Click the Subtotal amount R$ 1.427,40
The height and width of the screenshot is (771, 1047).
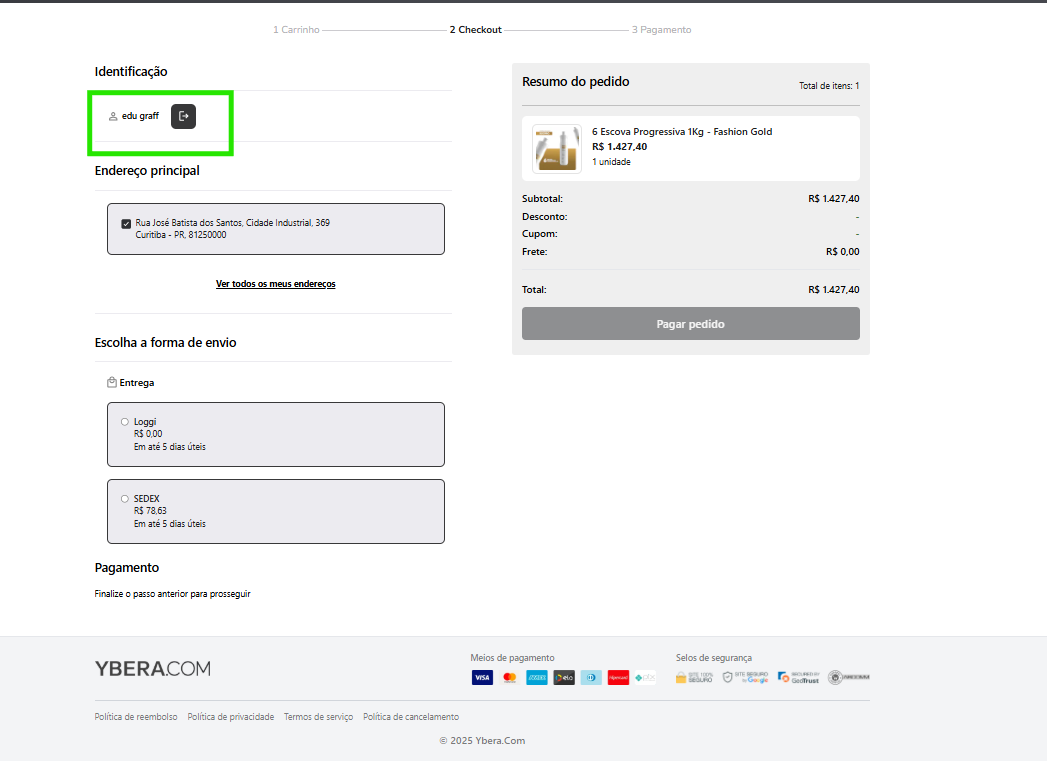point(834,199)
